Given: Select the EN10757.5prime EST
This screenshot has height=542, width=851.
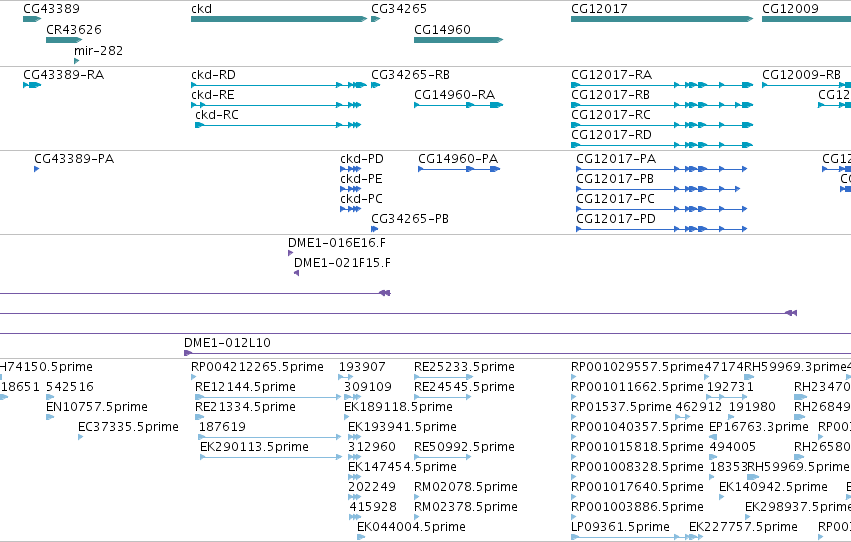Looking at the screenshot, I should pyautogui.click(x=50, y=417).
